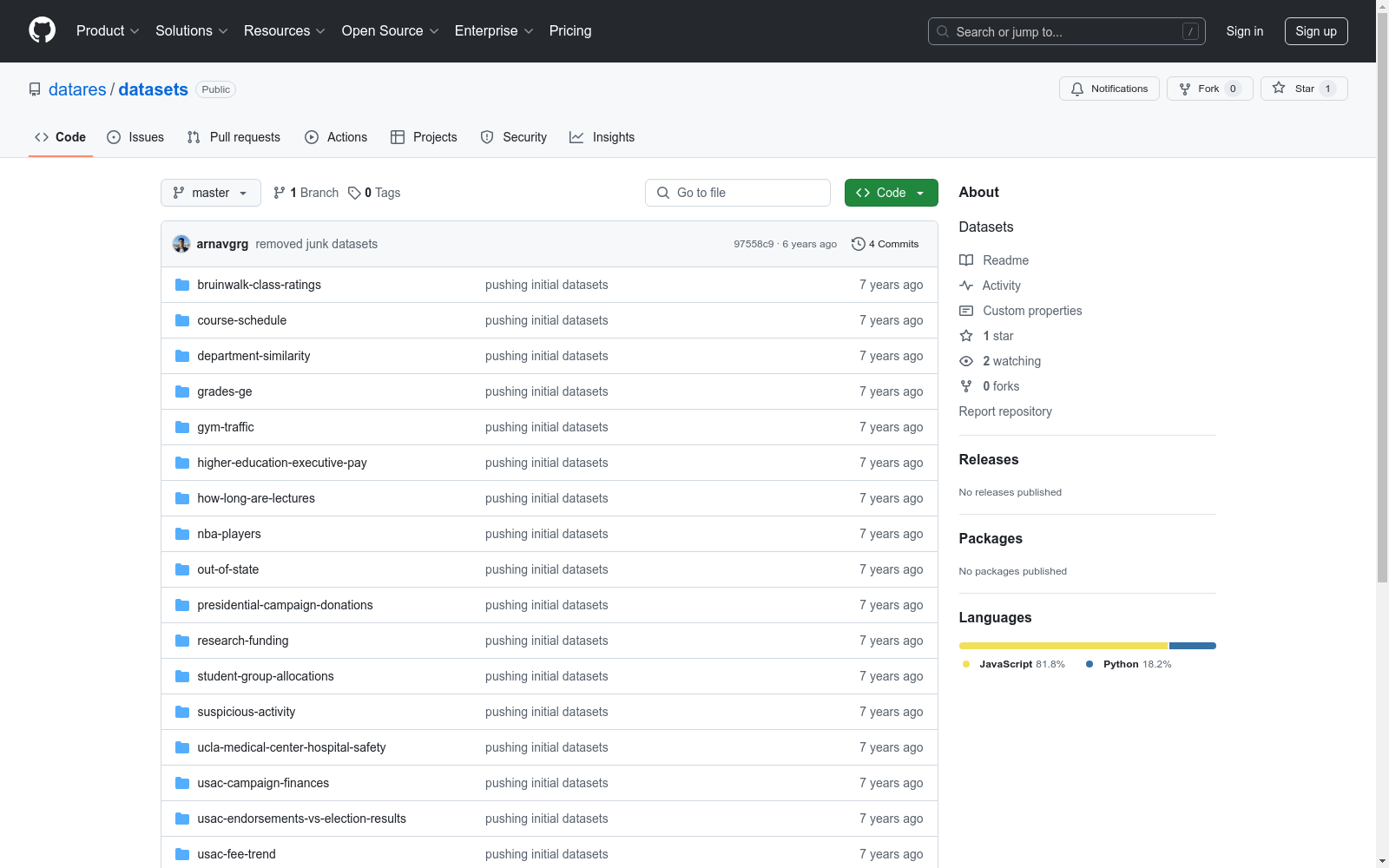Click the Star icon in the header
Viewport: 1389px width, 868px height.
[x=1279, y=88]
